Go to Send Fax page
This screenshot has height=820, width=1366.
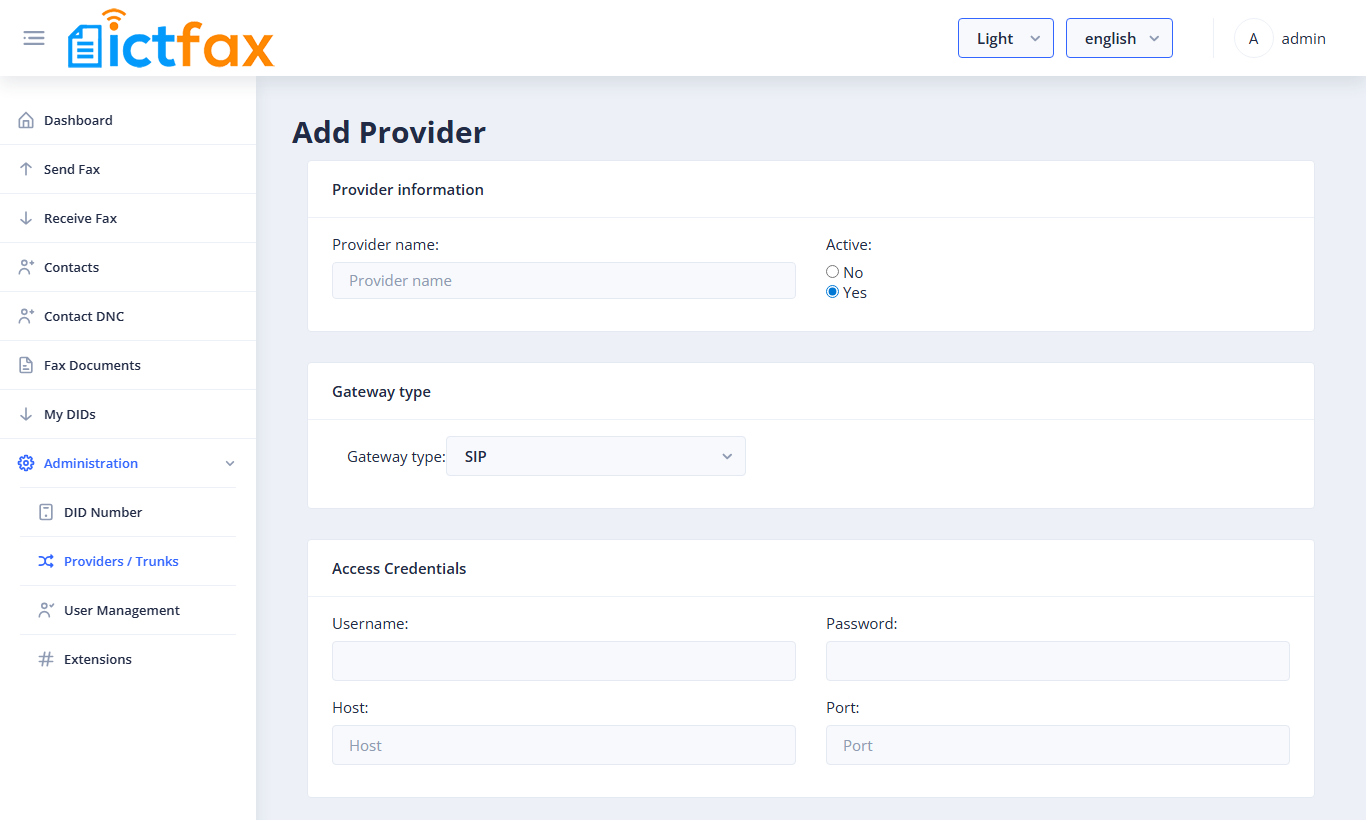coord(72,169)
